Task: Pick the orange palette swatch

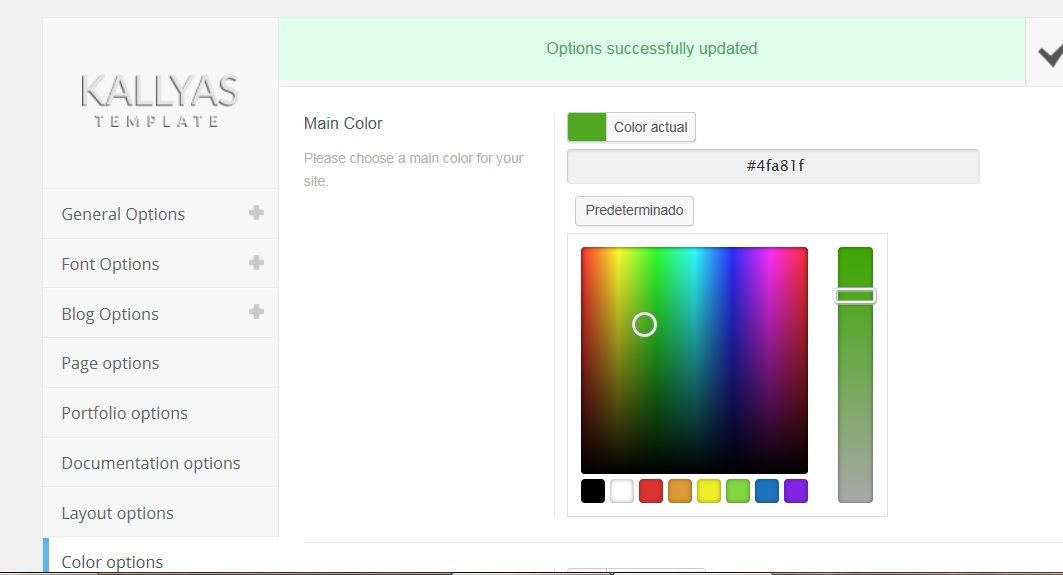Action: point(680,491)
